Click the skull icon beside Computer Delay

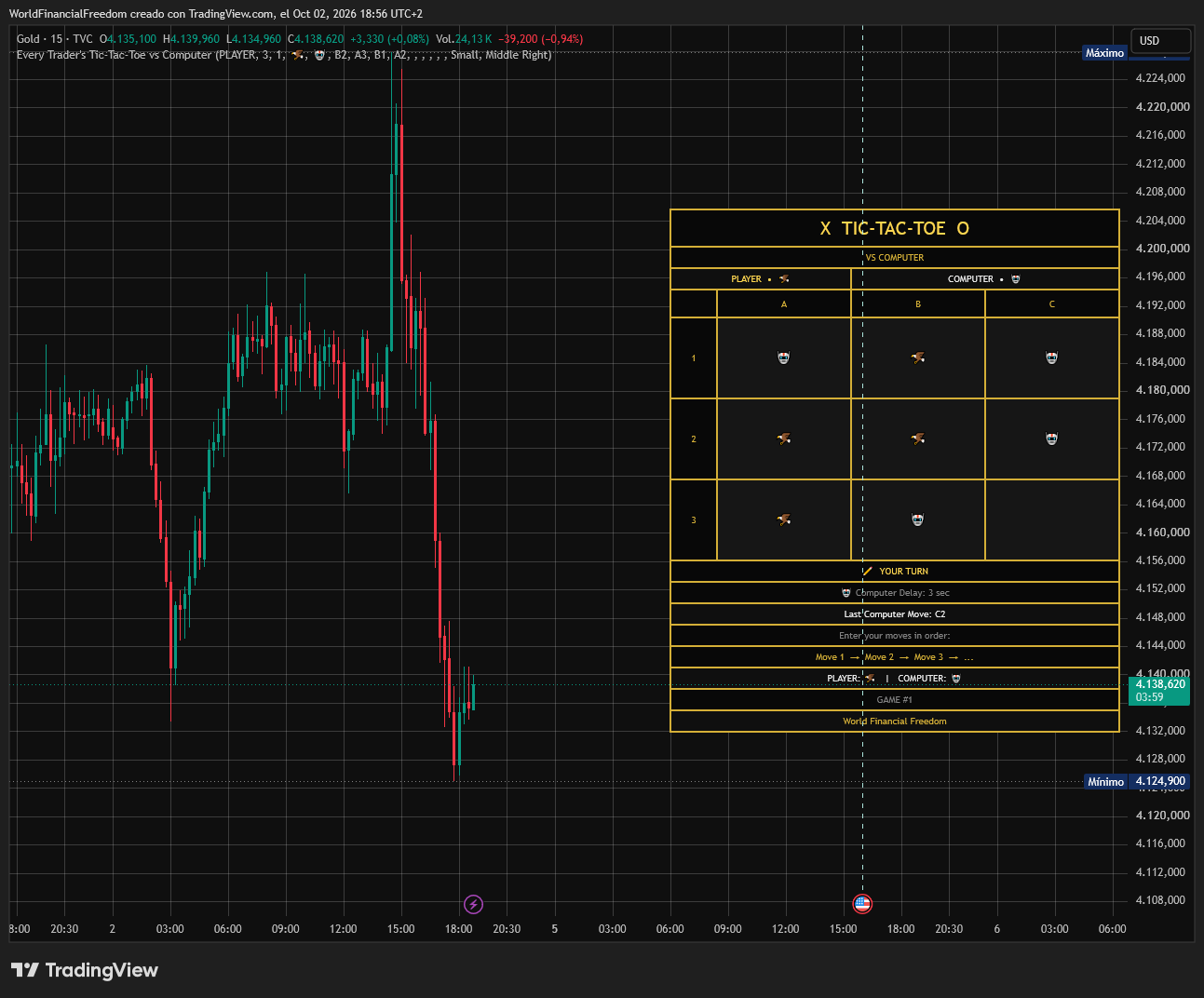846,593
